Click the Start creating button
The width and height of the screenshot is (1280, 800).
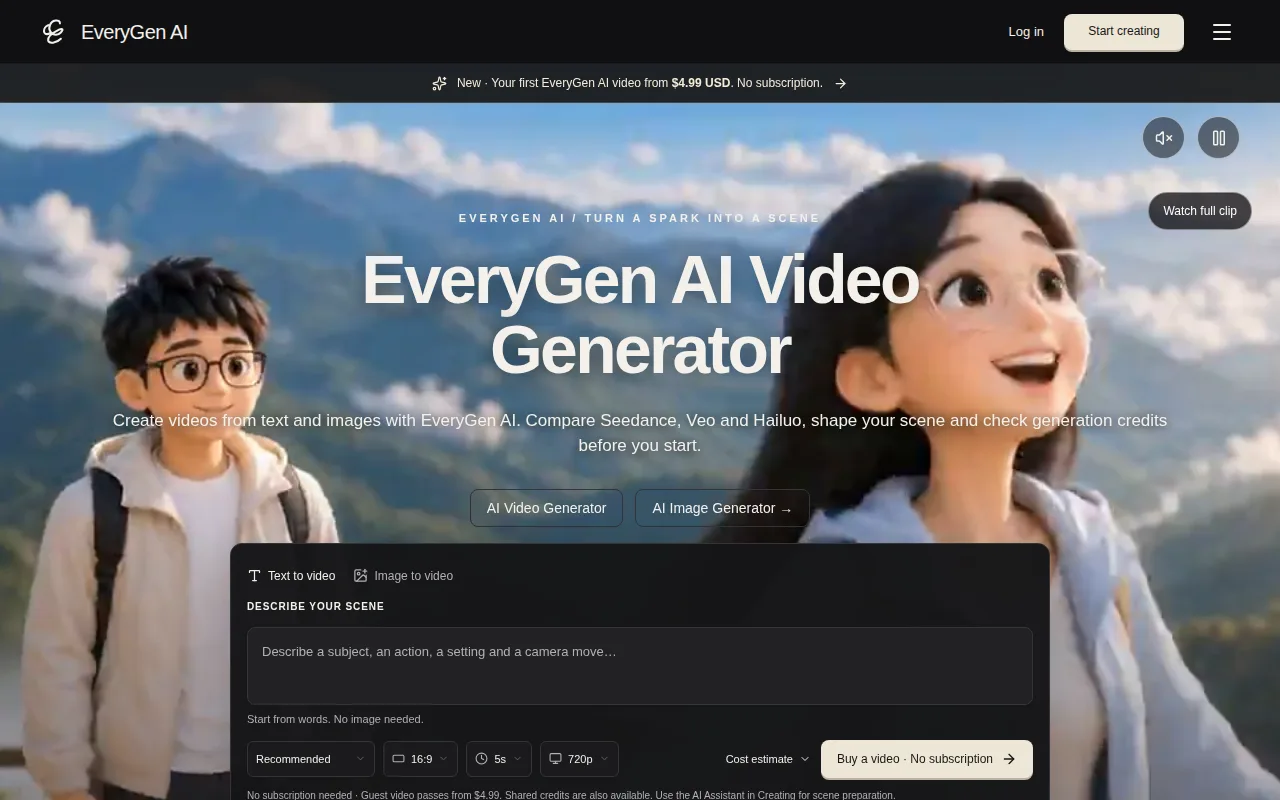pyautogui.click(x=1124, y=32)
